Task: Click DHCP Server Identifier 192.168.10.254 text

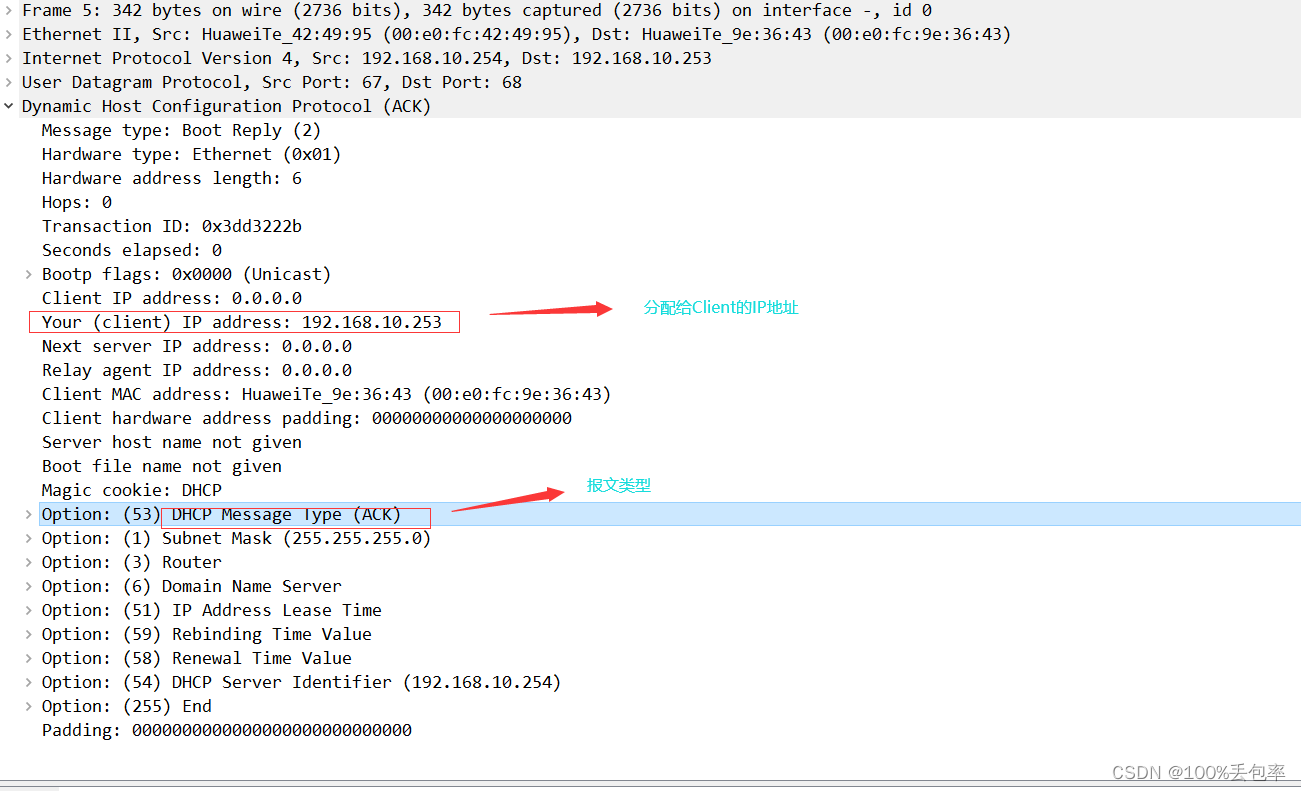Action: [366, 683]
